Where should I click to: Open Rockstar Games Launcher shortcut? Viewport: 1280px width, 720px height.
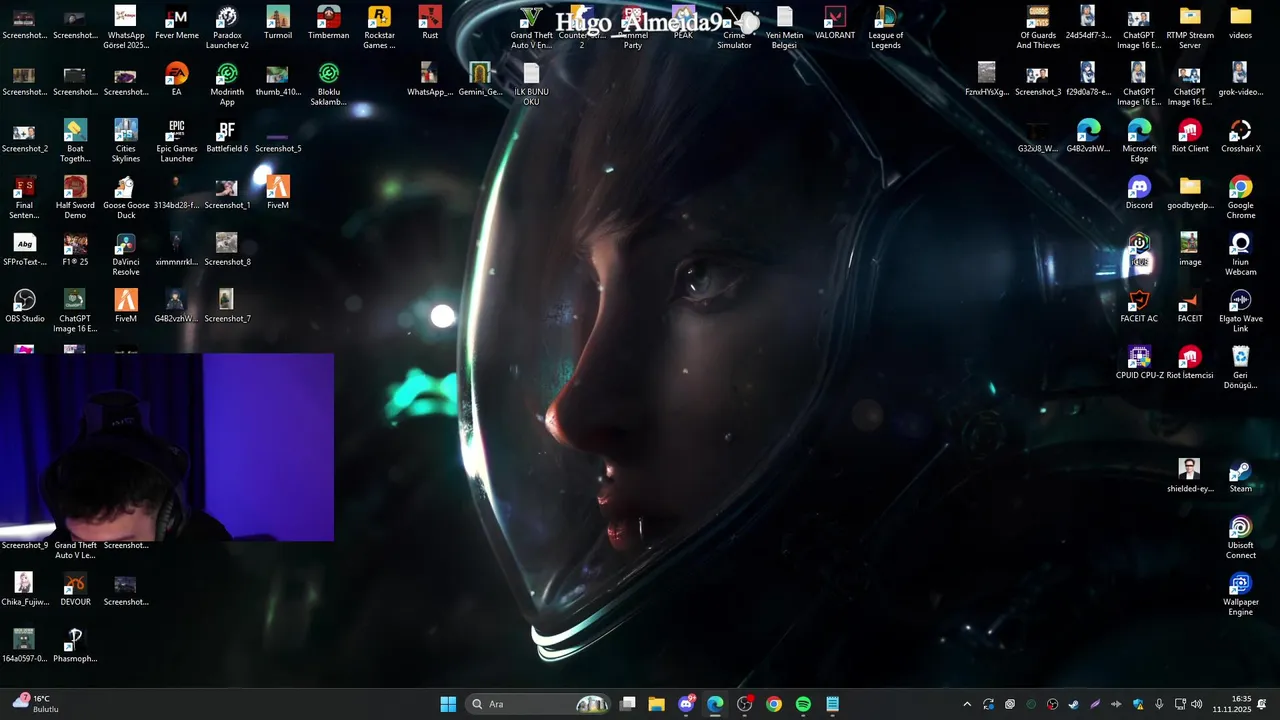tap(379, 27)
